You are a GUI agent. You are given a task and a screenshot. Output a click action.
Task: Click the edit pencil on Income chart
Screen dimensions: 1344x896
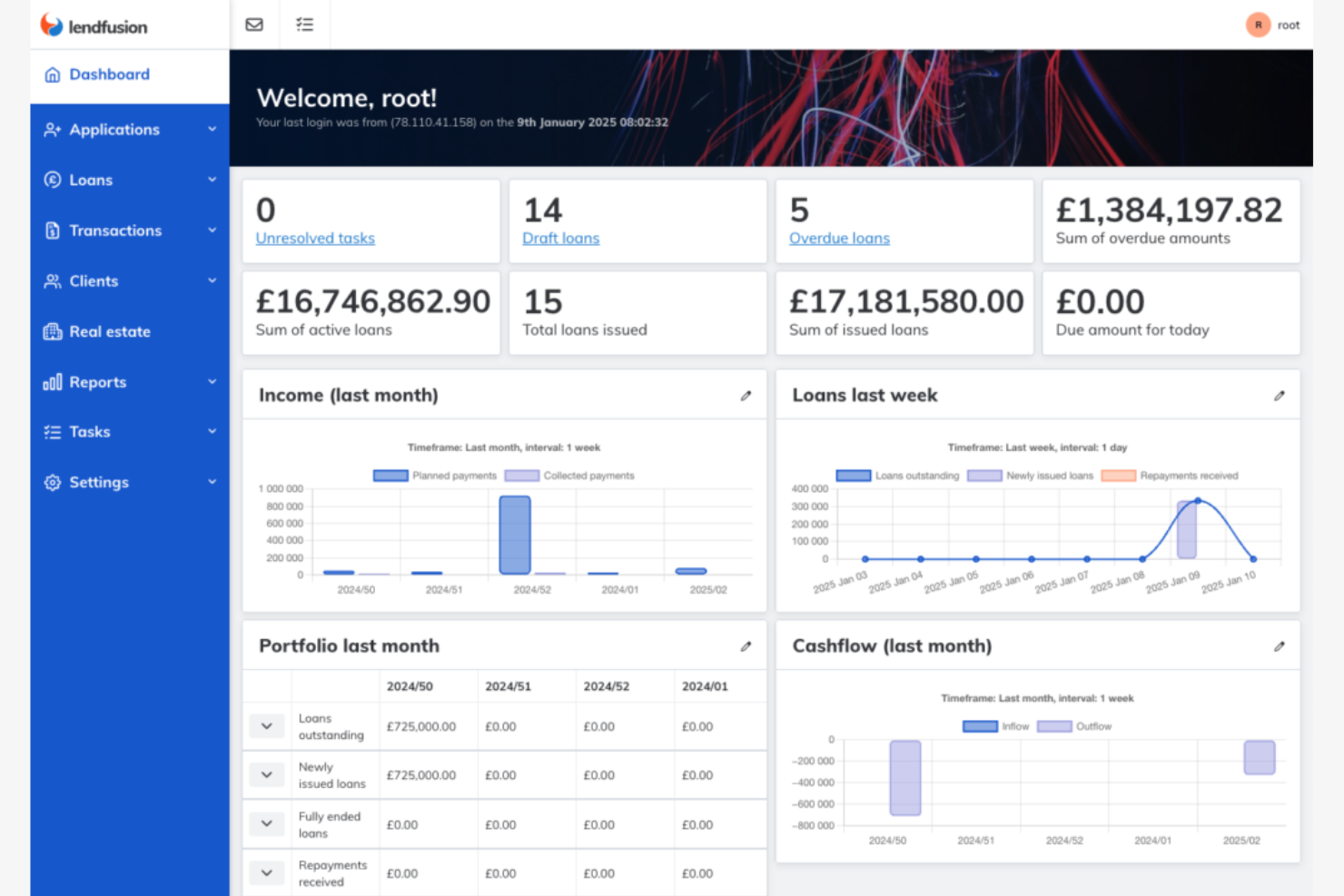click(746, 396)
